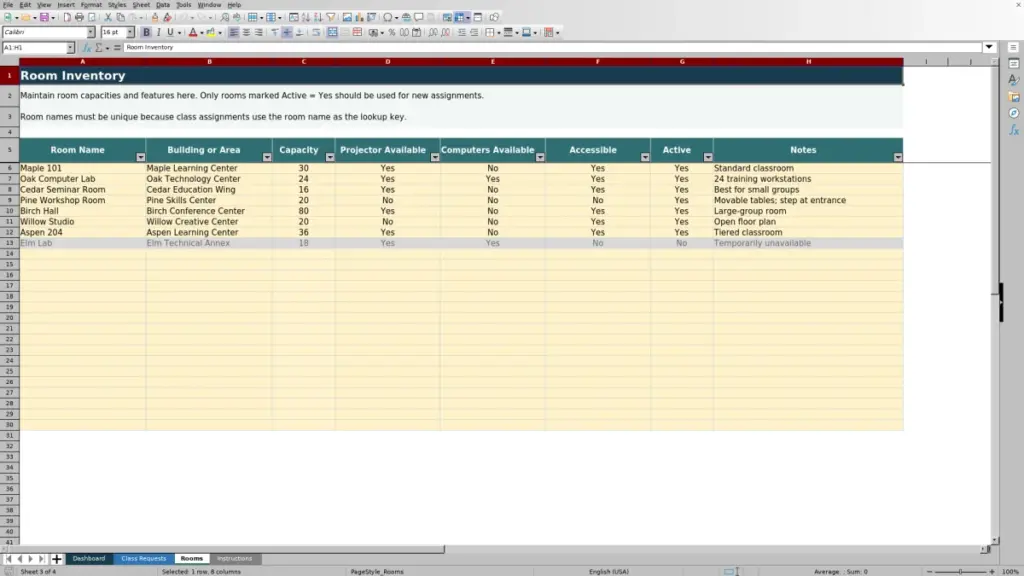This screenshot has width=1024, height=576.
Task: Click Format as Percent icon
Action: pyautogui.click(x=392, y=32)
